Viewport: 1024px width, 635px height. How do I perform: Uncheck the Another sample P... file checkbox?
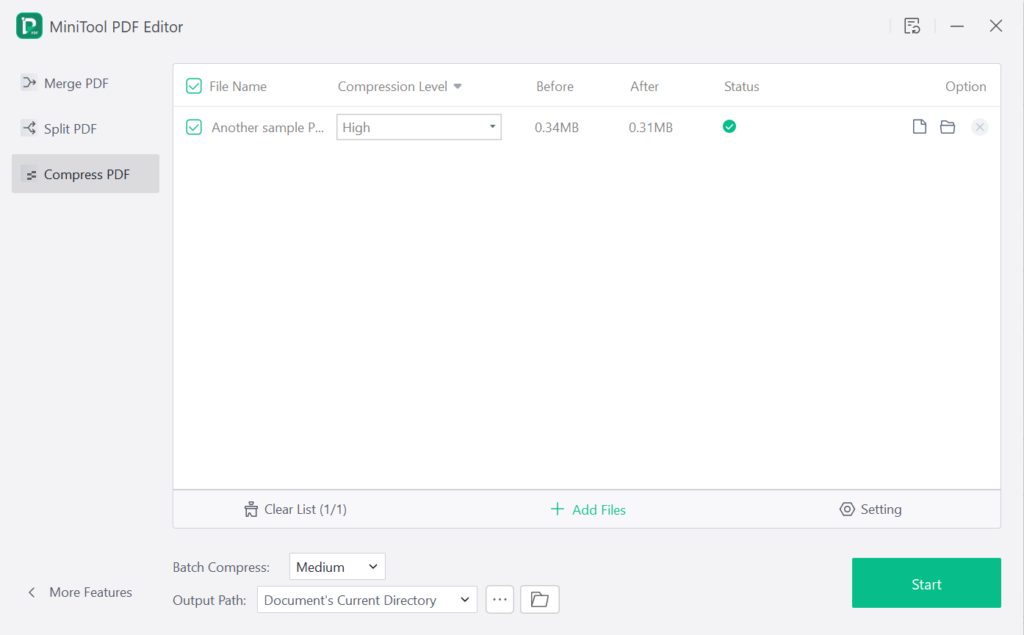(x=194, y=127)
